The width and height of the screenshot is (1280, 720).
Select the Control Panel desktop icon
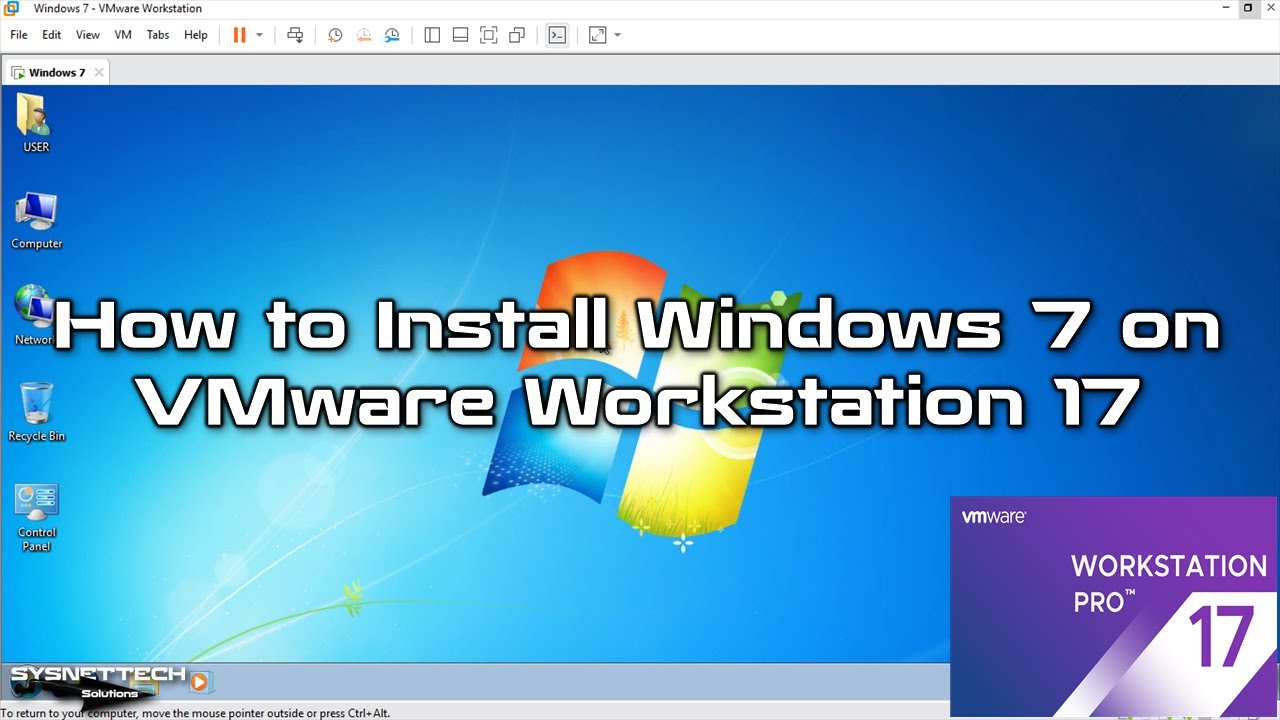coord(37,517)
